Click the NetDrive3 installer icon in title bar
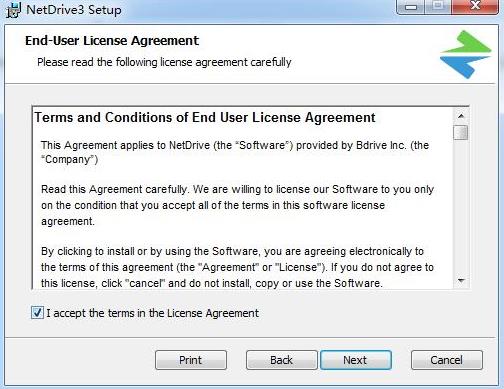This screenshot has width=504, height=389. (x=14, y=9)
